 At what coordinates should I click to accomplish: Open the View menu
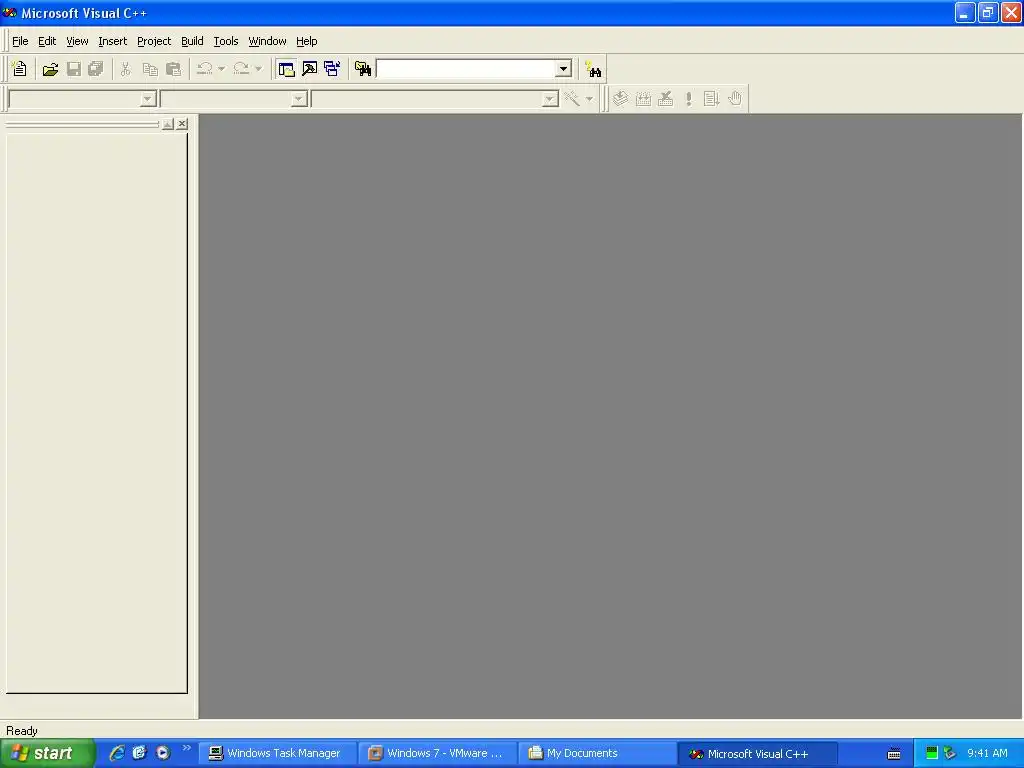[x=77, y=41]
